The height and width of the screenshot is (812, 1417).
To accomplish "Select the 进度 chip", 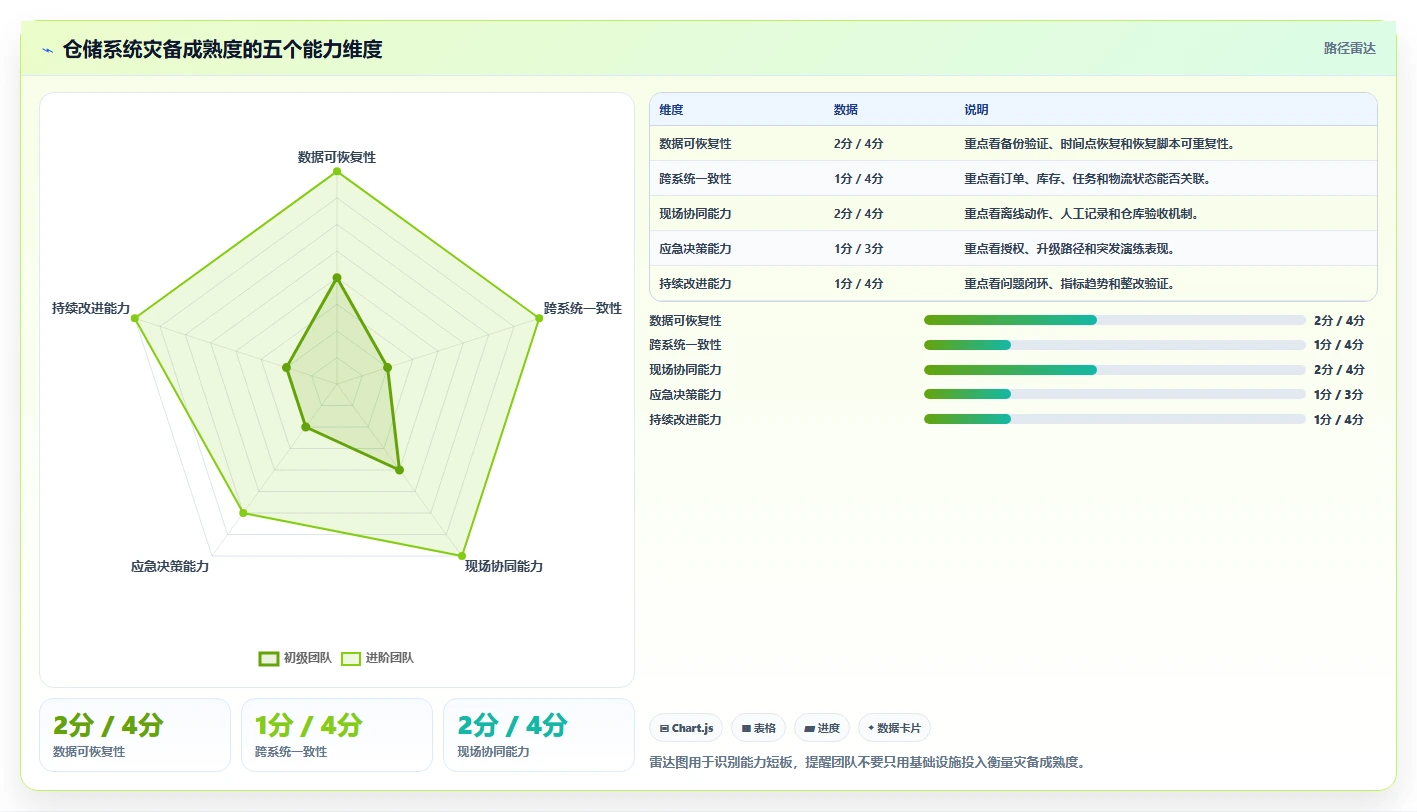I will pos(822,728).
